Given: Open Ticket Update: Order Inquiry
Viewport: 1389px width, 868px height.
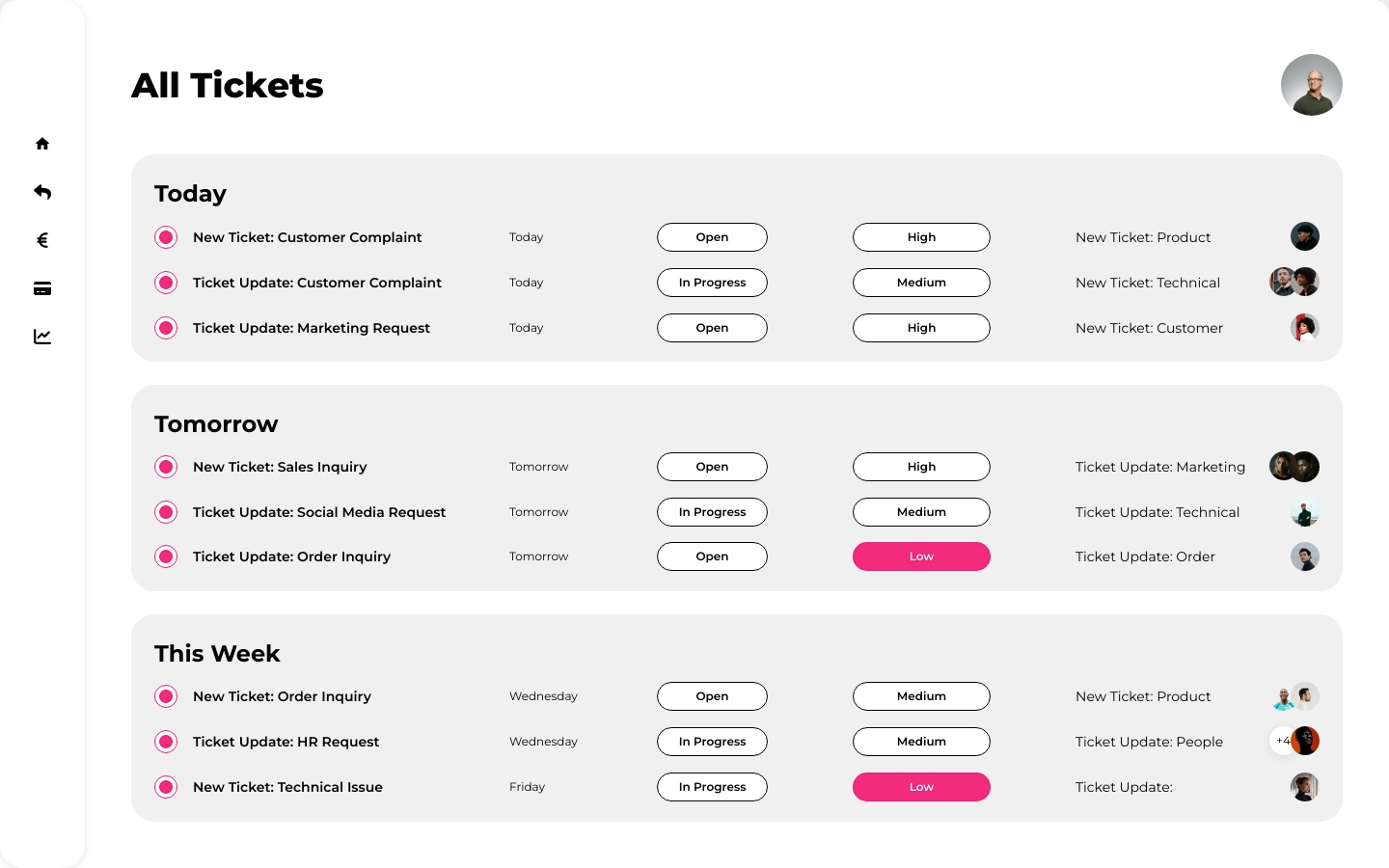Looking at the screenshot, I should pyautogui.click(x=291, y=556).
